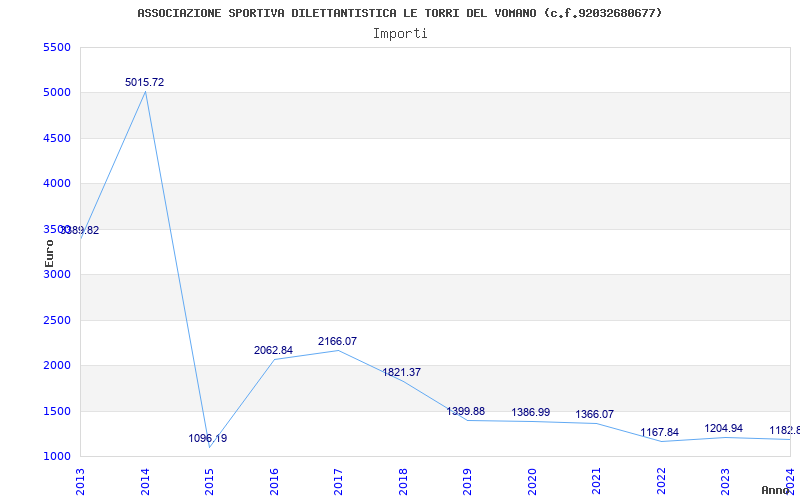Select the 1366.07 data label

coord(595,414)
